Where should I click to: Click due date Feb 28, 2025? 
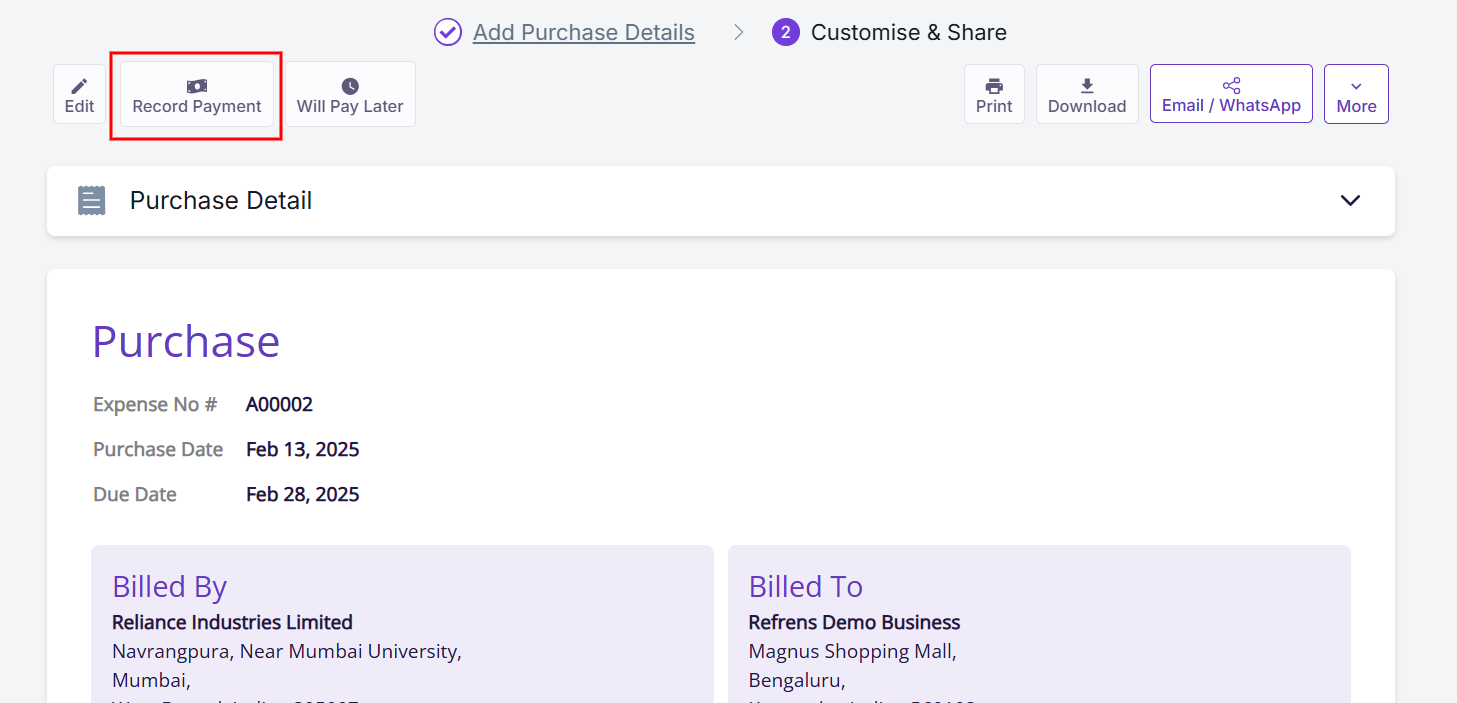(303, 494)
